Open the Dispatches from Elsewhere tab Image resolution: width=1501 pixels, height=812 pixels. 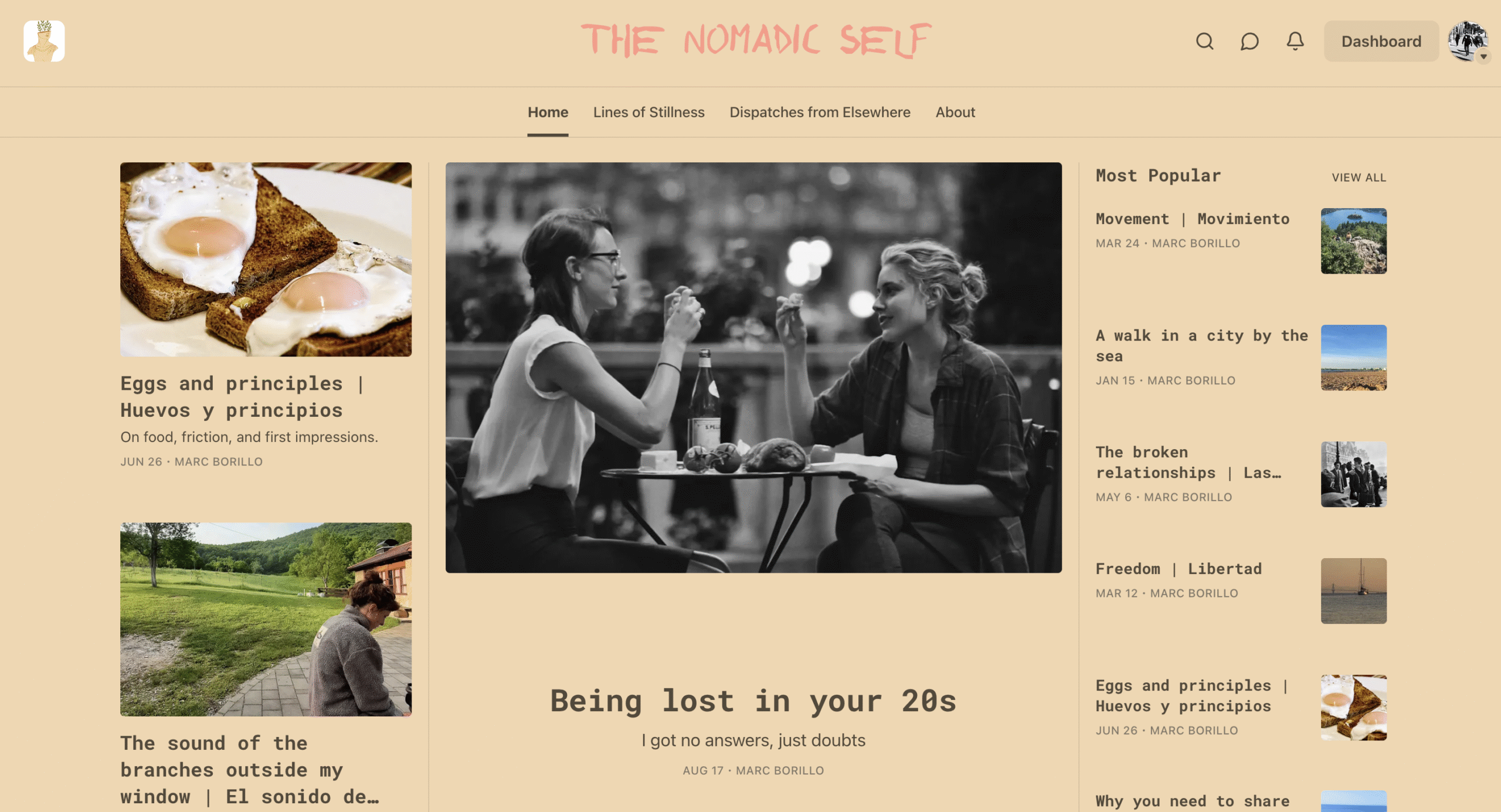click(820, 112)
